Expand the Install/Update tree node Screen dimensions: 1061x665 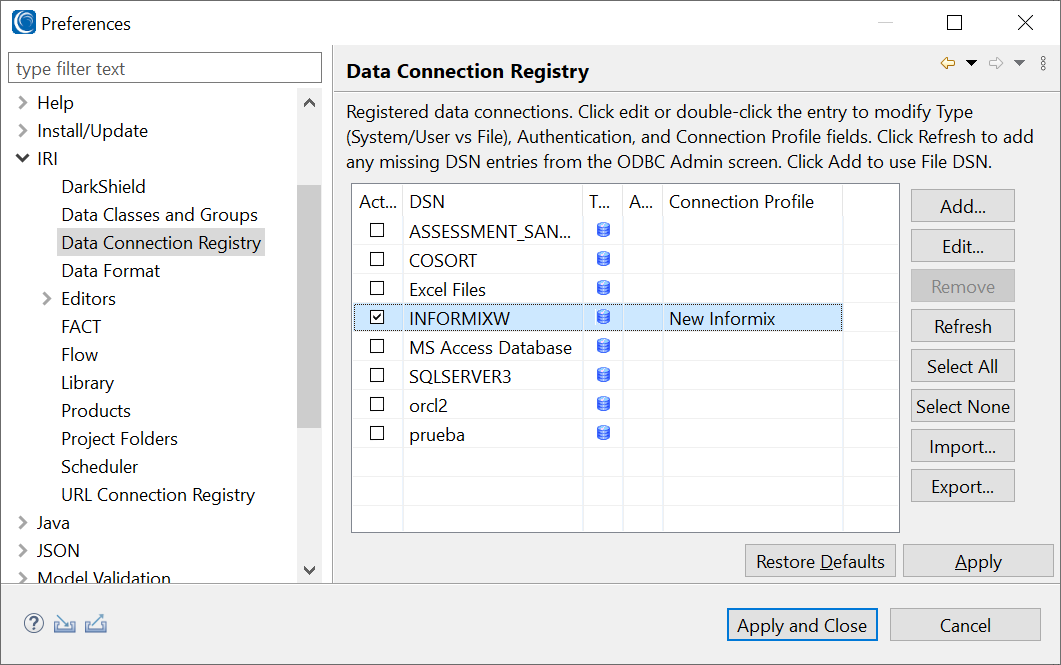(x=23, y=131)
